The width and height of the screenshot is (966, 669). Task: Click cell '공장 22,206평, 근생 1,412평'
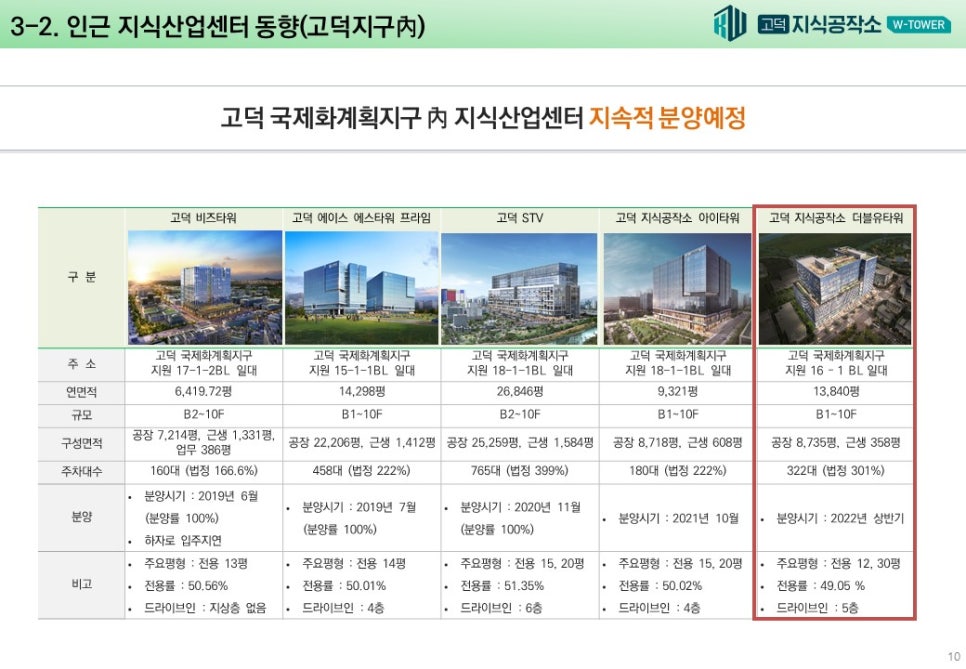362,443
